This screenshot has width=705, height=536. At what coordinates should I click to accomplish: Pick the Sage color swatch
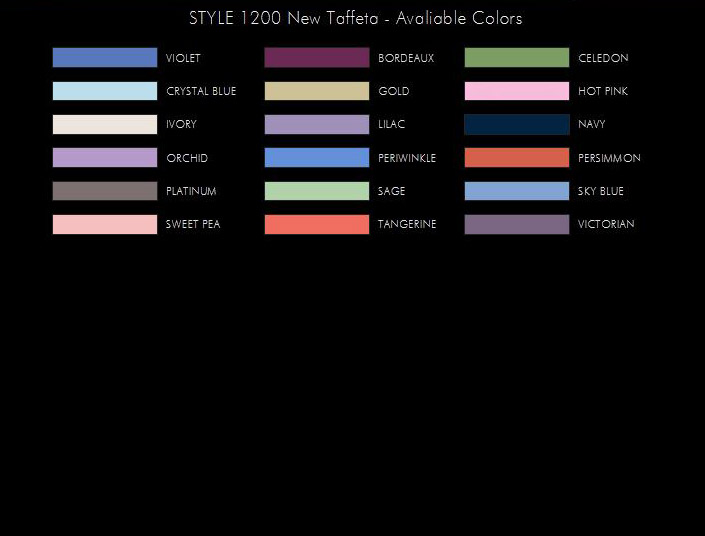317,191
